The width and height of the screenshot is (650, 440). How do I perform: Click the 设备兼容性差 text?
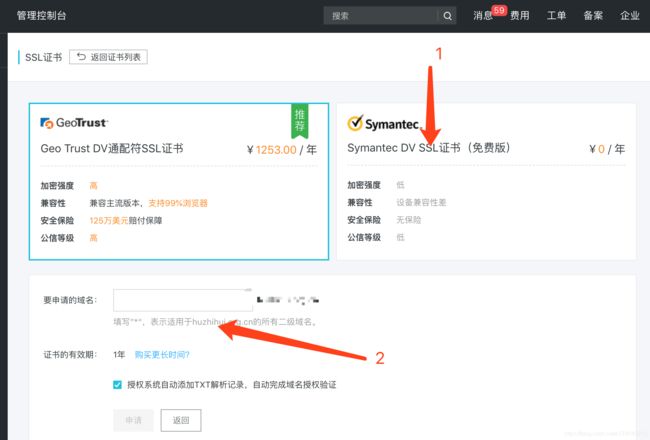point(421,202)
